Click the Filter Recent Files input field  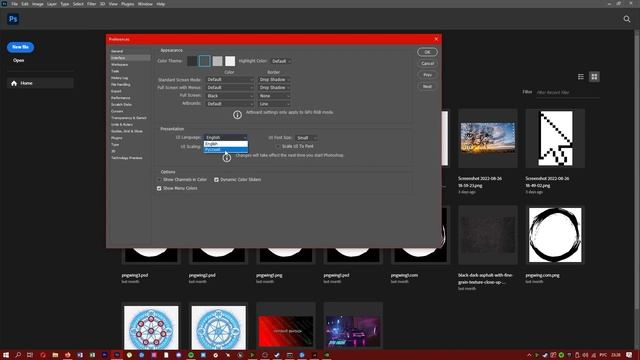pos(567,93)
